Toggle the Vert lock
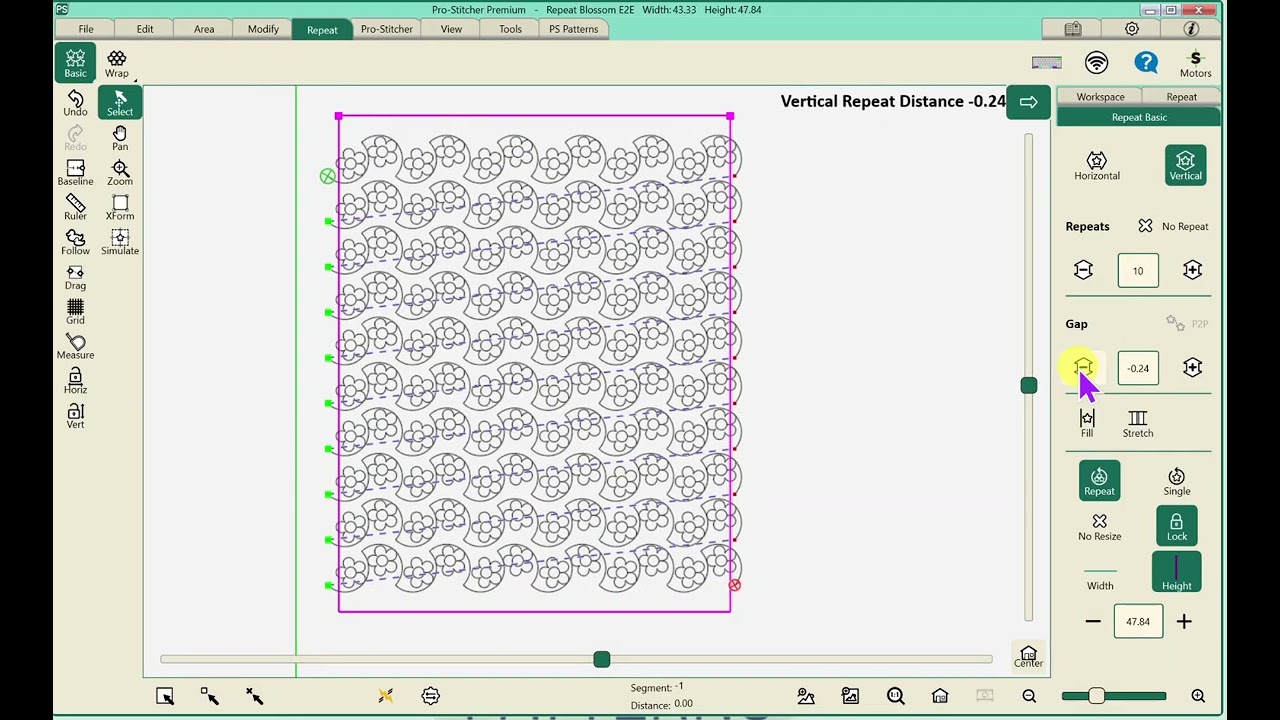The image size is (1280, 720). tap(75, 417)
